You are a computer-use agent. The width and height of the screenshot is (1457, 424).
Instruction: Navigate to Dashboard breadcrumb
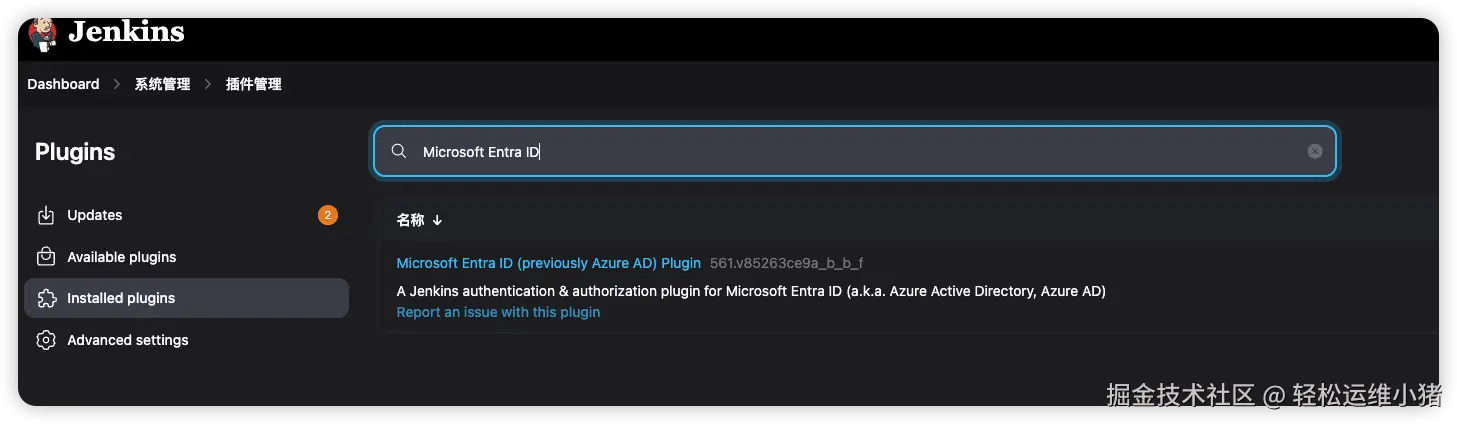[x=63, y=84]
